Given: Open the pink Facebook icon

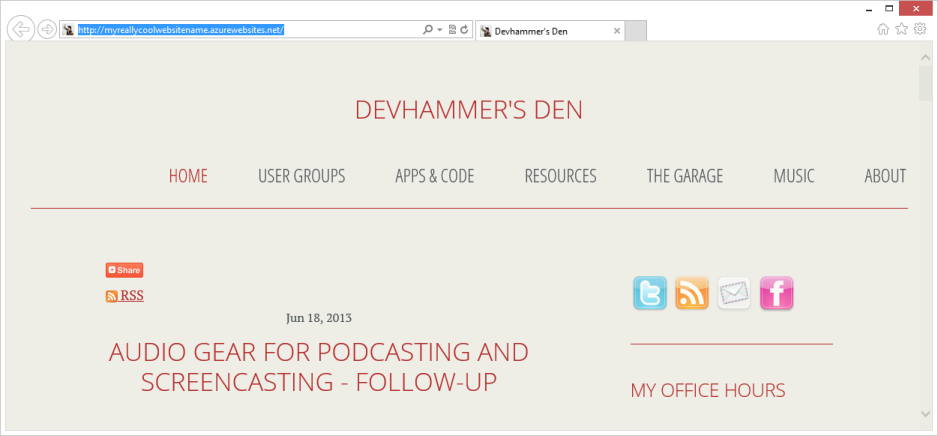Looking at the screenshot, I should pos(776,293).
